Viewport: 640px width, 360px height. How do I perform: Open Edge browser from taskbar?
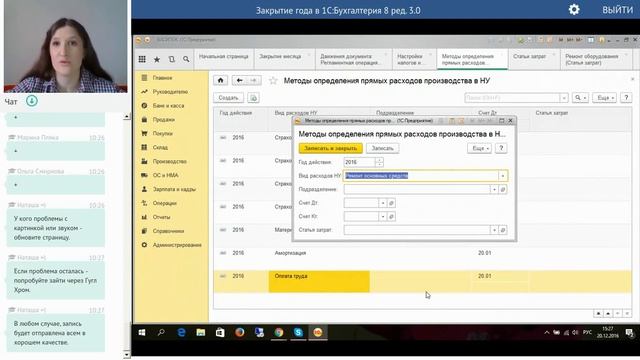[x=181, y=333]
